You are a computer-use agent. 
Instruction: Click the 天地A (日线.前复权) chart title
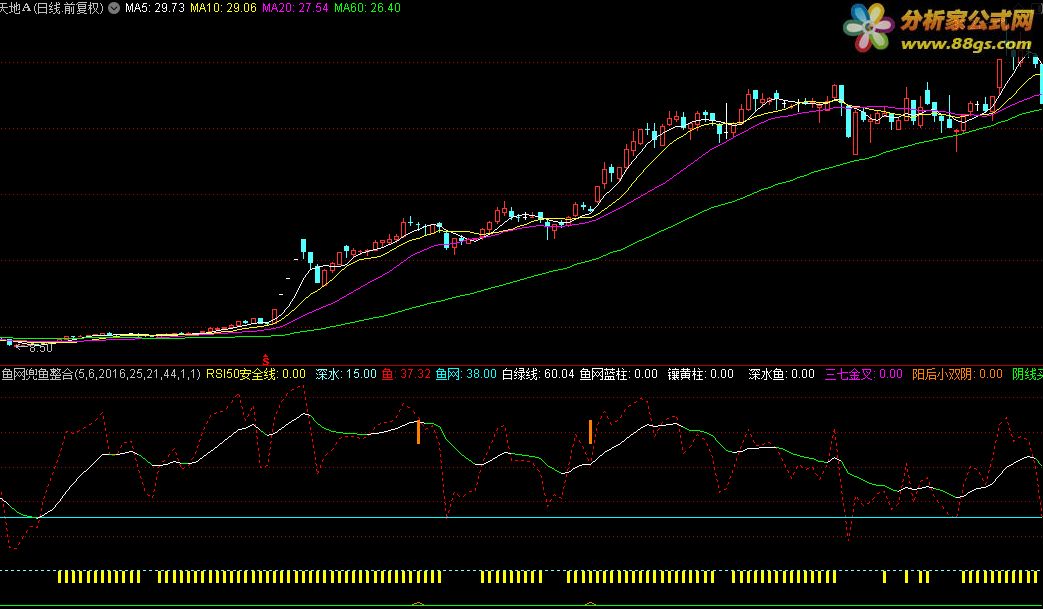click(x=52, y=8)
